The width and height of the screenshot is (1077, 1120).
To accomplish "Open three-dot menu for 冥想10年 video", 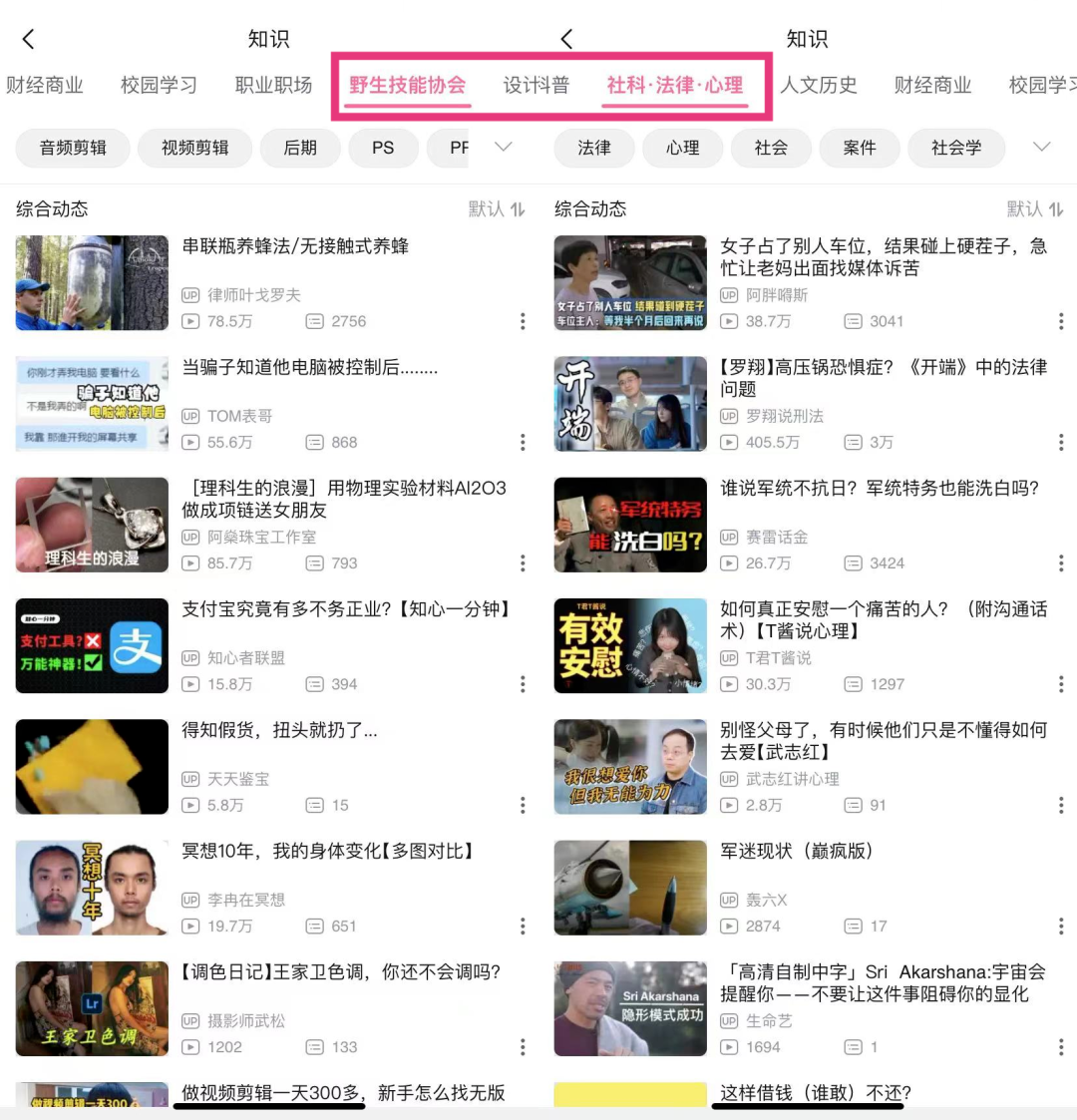I will tap(523, 927).
